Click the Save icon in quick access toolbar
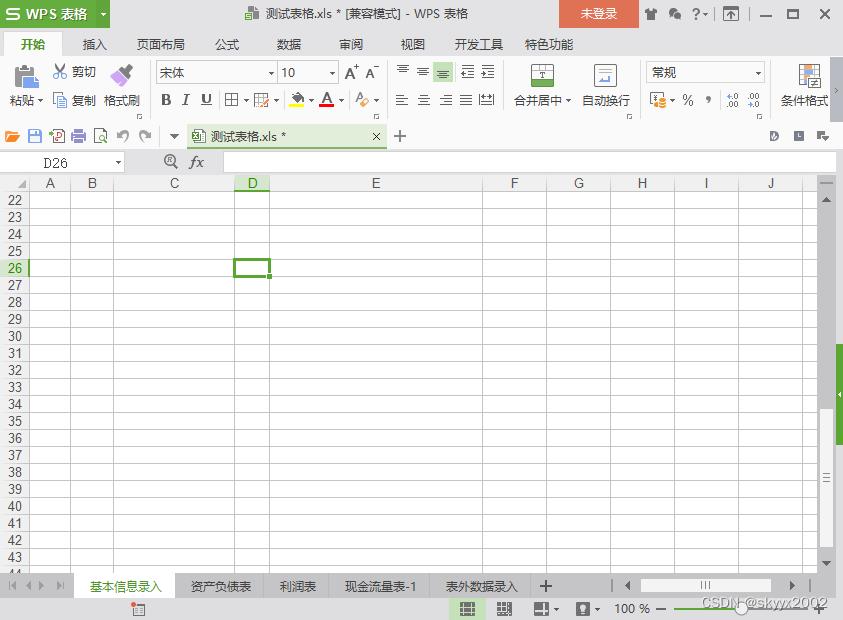Viewport: 843px width, 620px height. (x=36, y=135)
